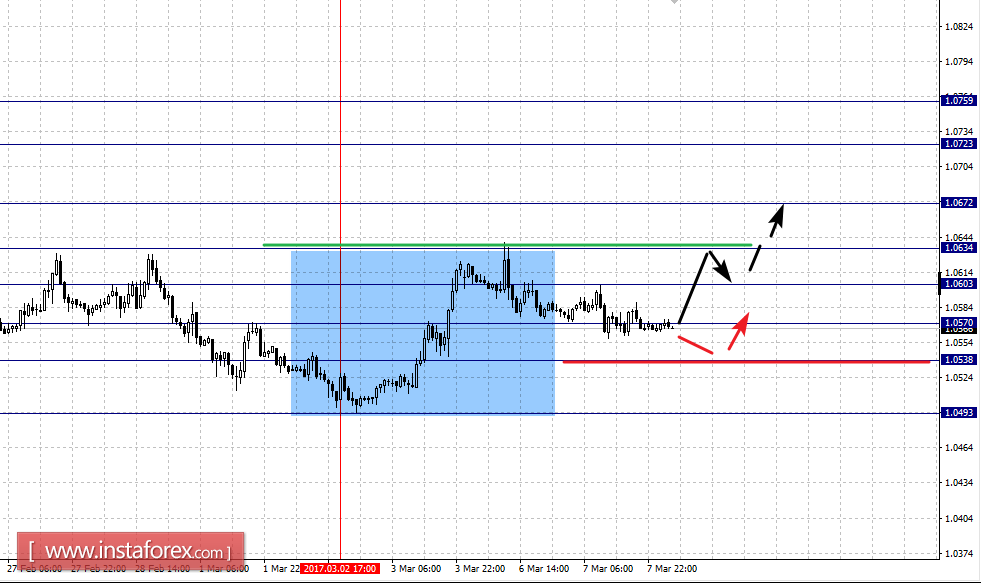Click the 1.0493 price level label

[958, 413]
